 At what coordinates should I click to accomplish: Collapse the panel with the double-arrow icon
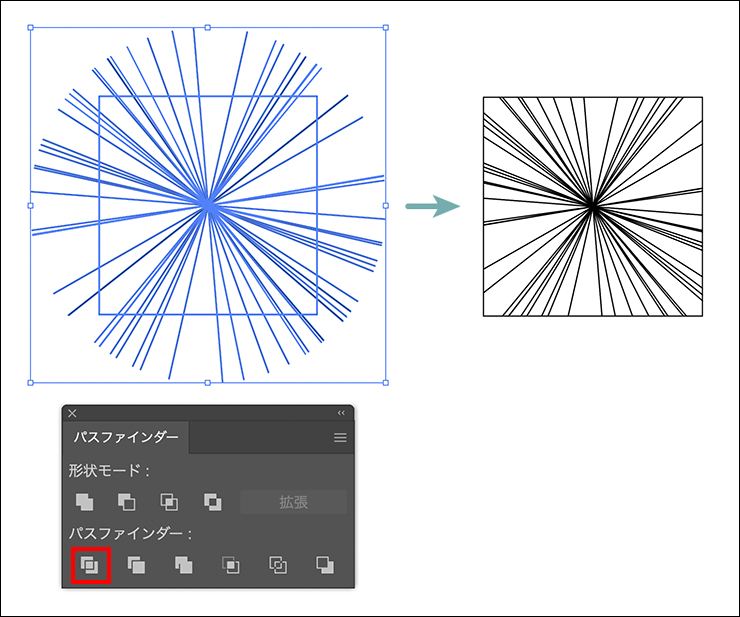[x=341, y=412]
